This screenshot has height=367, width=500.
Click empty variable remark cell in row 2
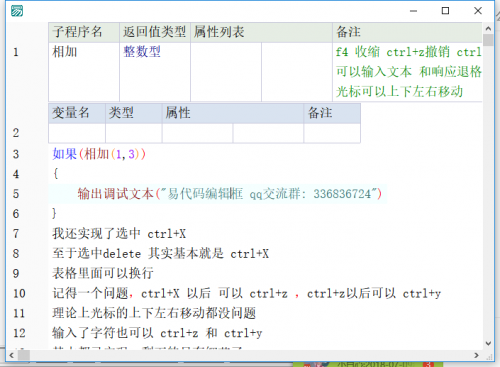pos(332,133)
